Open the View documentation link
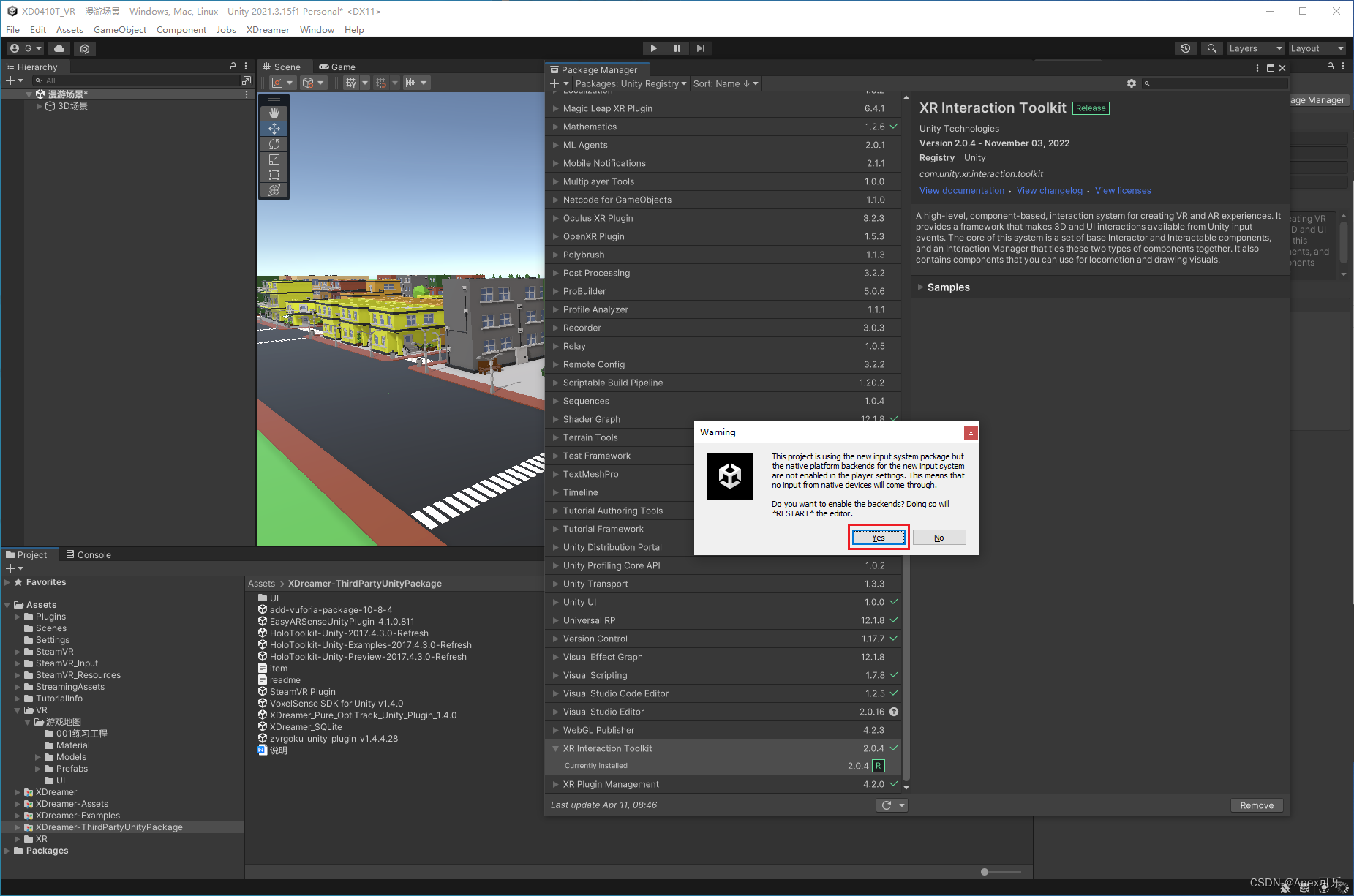 (962, 191)
